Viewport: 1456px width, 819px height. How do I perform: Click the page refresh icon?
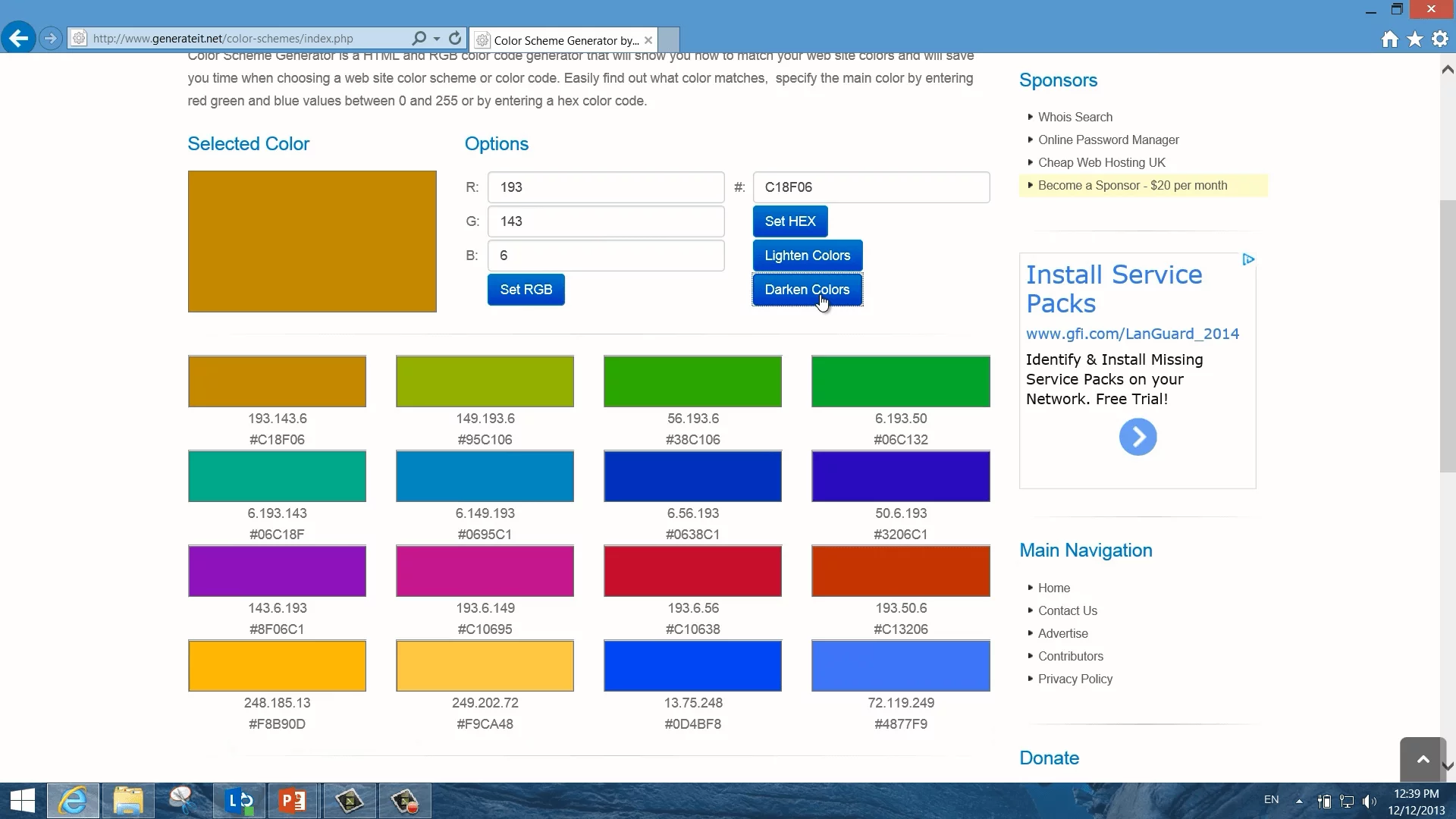tap(455, 38)
